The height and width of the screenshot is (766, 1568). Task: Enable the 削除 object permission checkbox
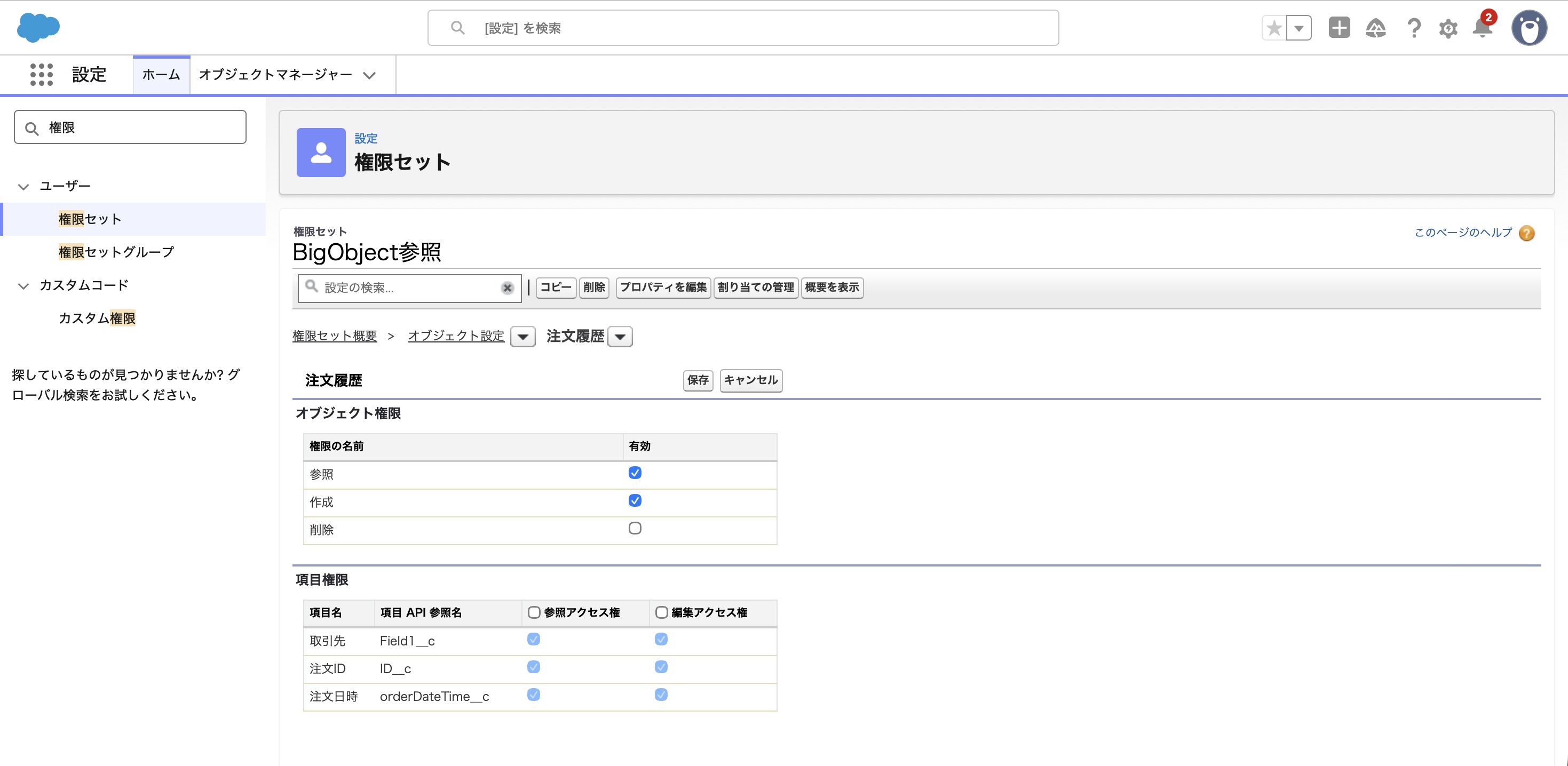click(x=635, y=528)
